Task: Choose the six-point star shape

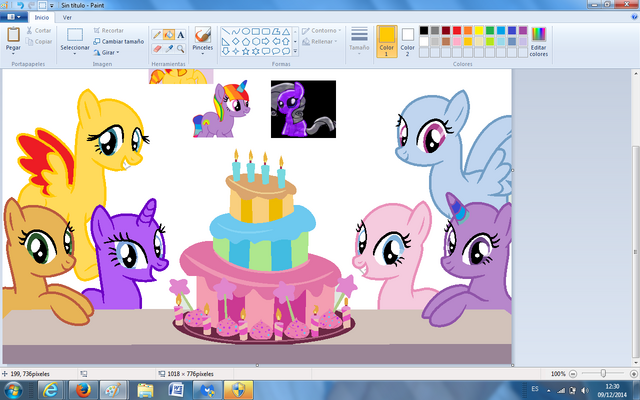Action: [256, 51]
